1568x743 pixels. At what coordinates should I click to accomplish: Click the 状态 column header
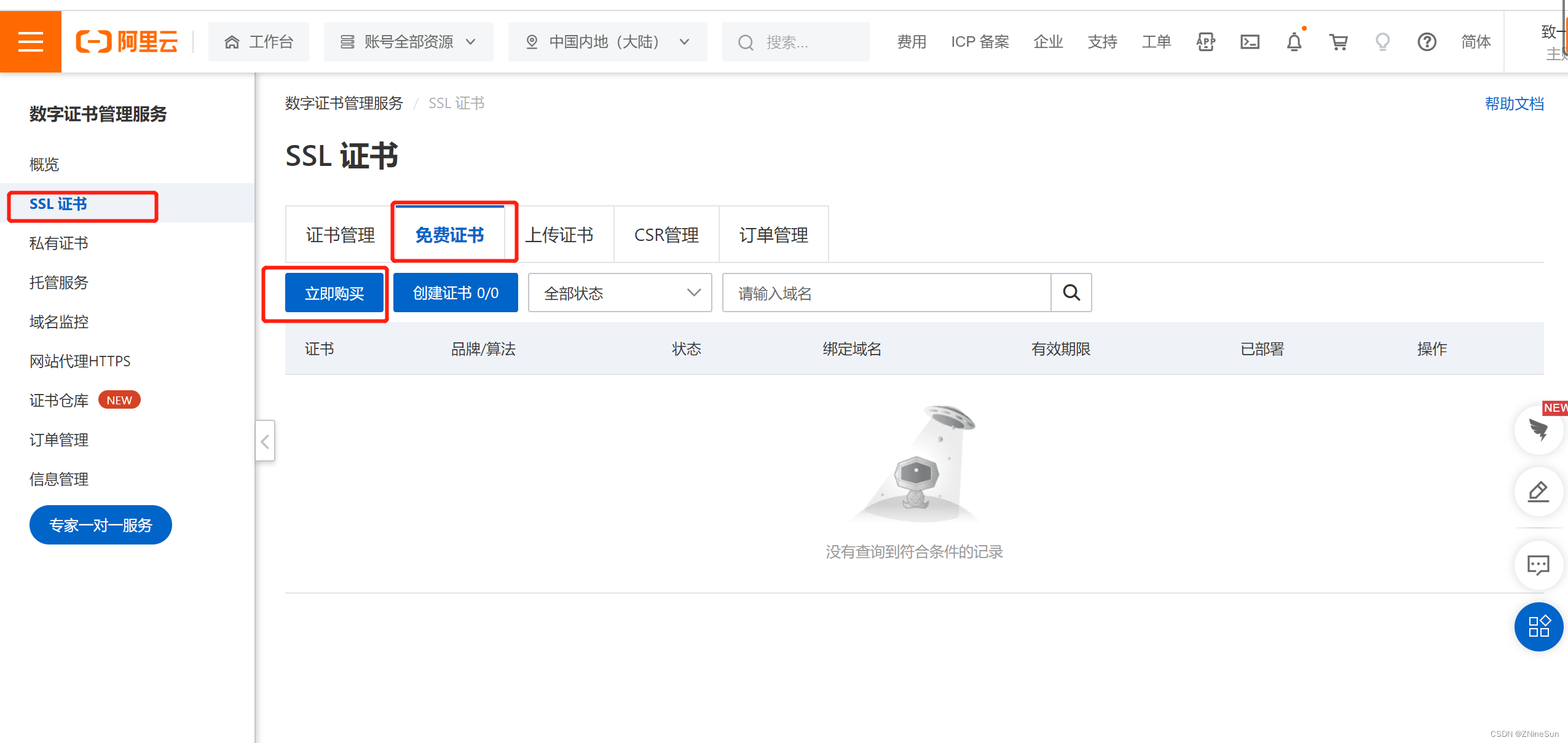point(686,349)
